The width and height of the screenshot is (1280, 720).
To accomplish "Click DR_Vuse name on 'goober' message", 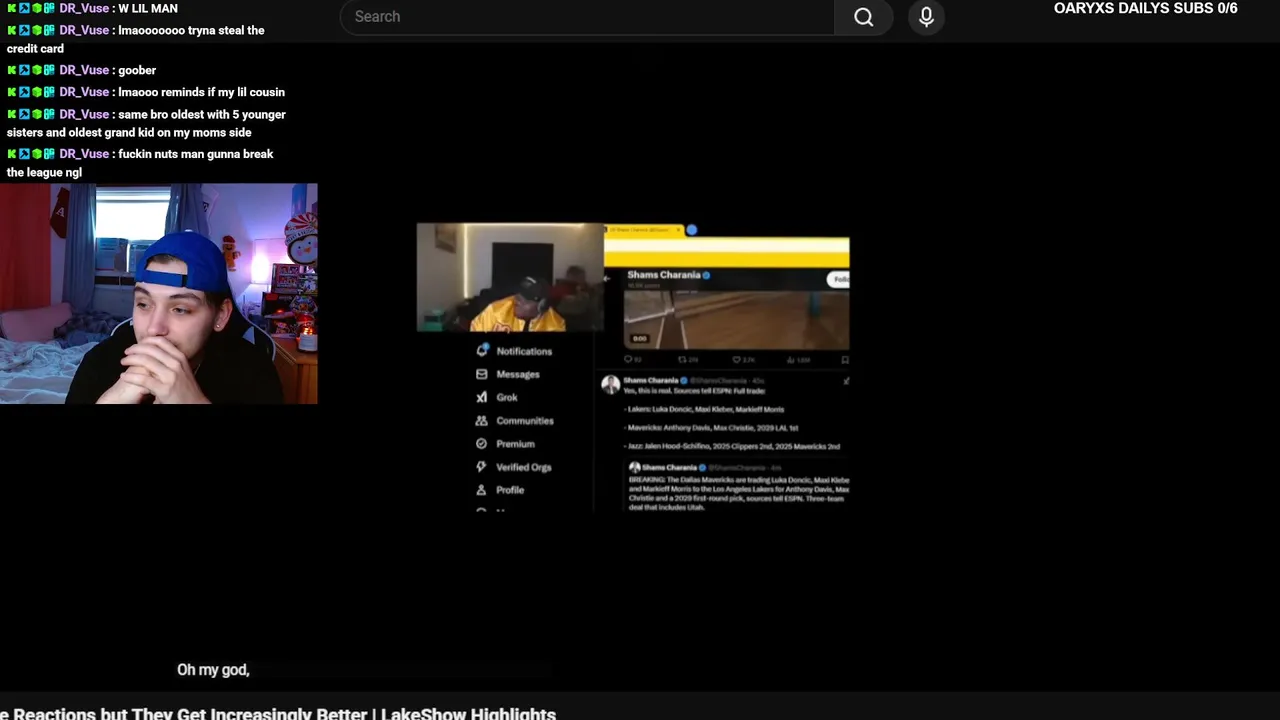I will point(84,70).
